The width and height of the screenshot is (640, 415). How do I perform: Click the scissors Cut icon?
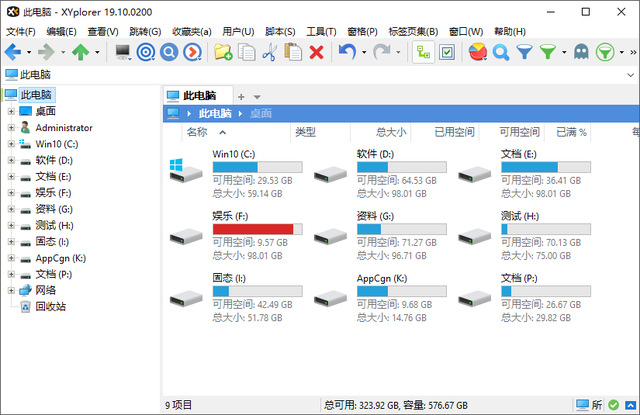pyautogui.click(x=270, y=52)
